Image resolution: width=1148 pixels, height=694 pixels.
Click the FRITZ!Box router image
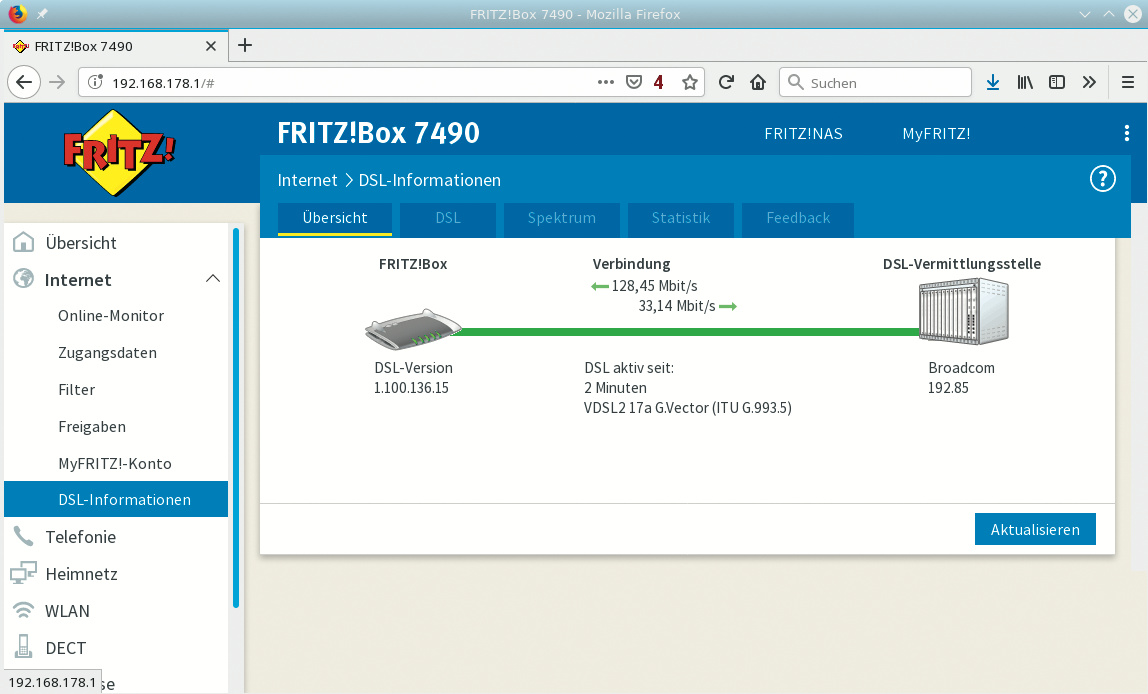(413, 329)
